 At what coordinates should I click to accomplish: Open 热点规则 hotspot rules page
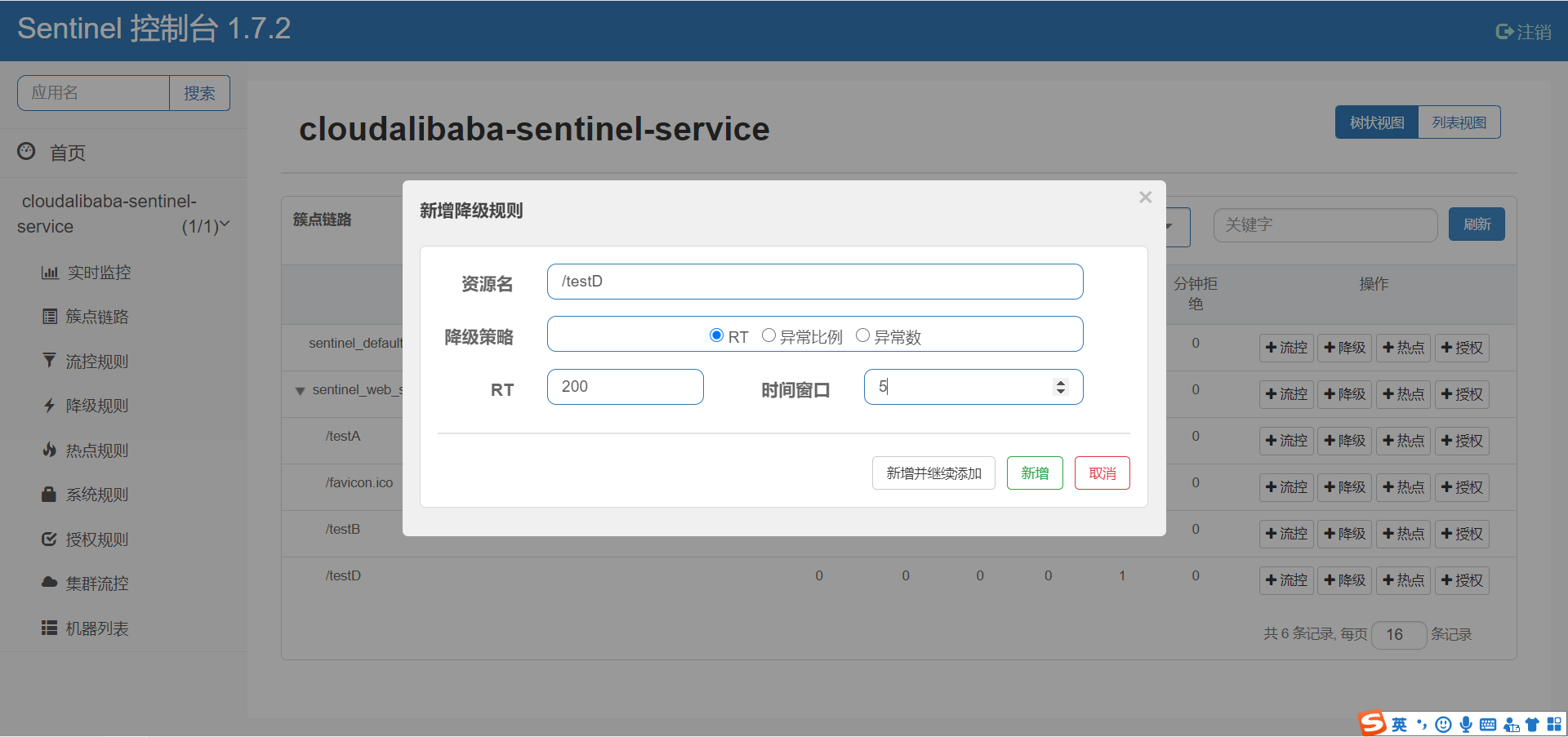[x=86, y=450]
